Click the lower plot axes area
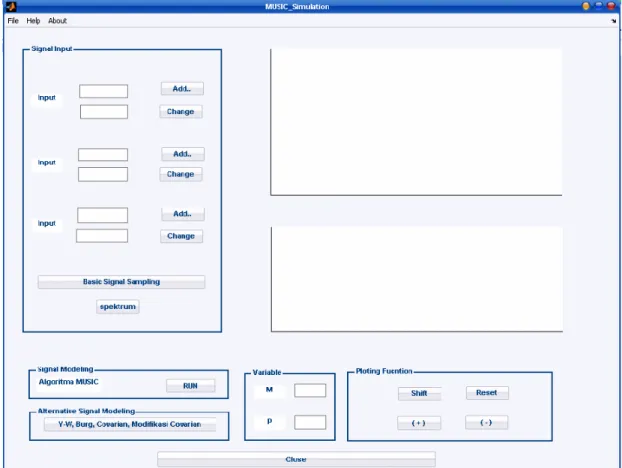 (417, 279)
